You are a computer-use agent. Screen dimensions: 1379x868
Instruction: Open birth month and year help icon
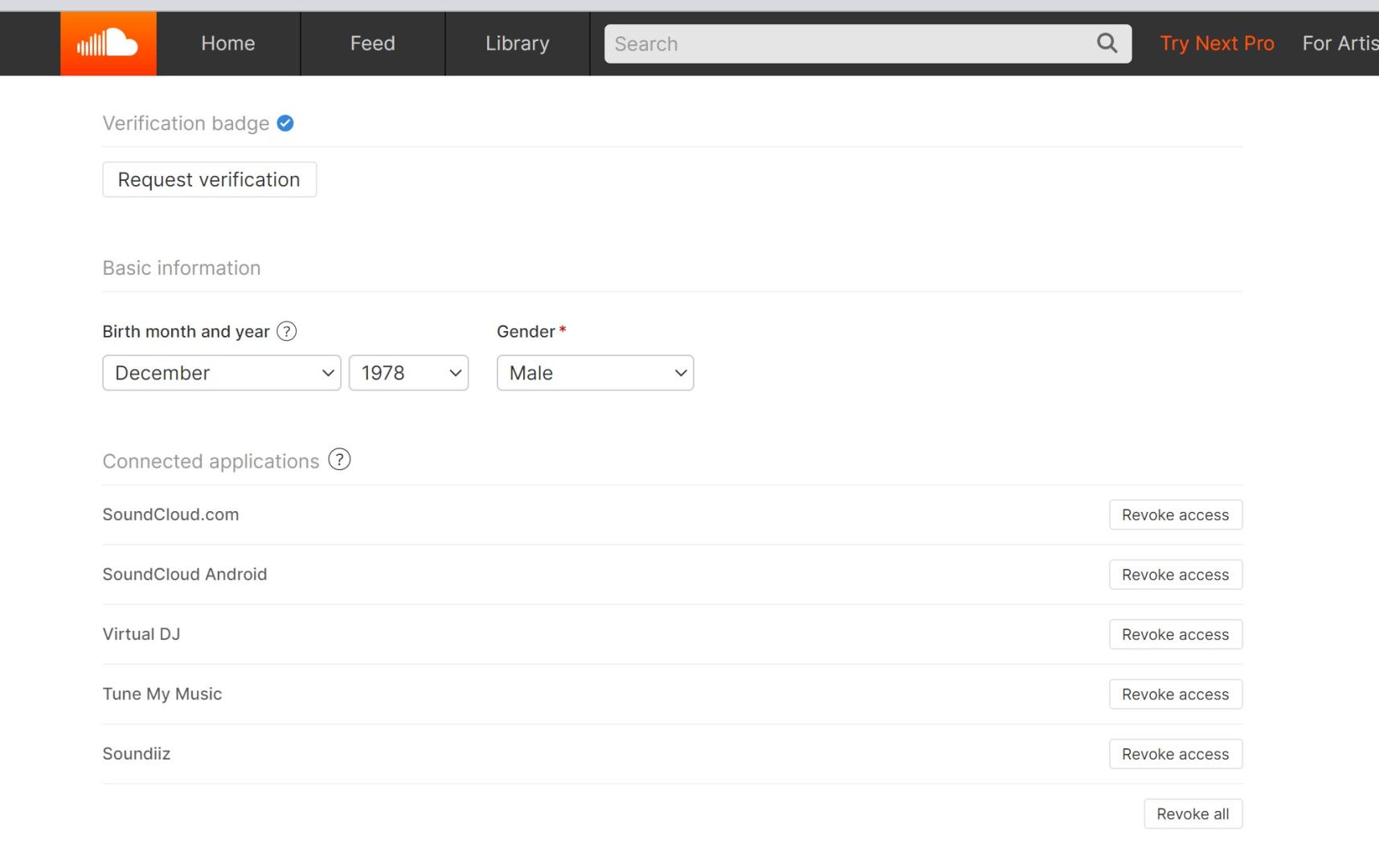[x=286, y=331]
